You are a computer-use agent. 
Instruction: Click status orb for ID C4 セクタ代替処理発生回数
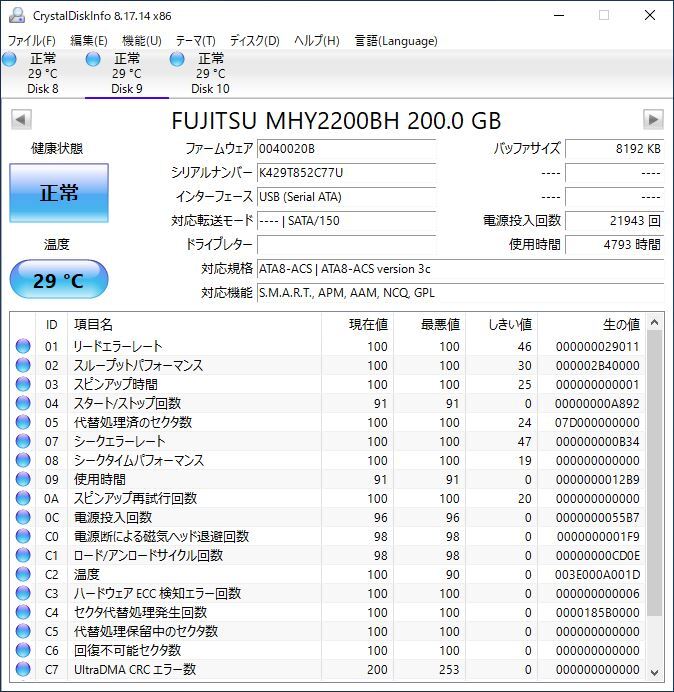(23, 612)
